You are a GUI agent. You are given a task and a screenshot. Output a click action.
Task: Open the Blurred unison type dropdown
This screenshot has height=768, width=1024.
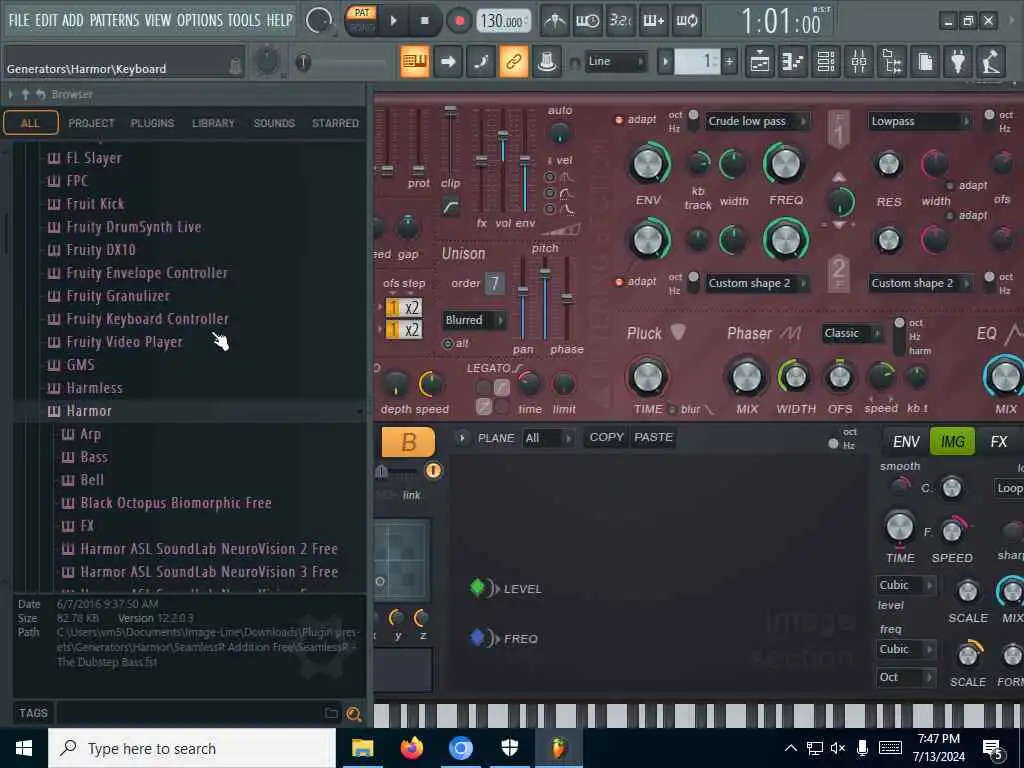click(474, 320)
